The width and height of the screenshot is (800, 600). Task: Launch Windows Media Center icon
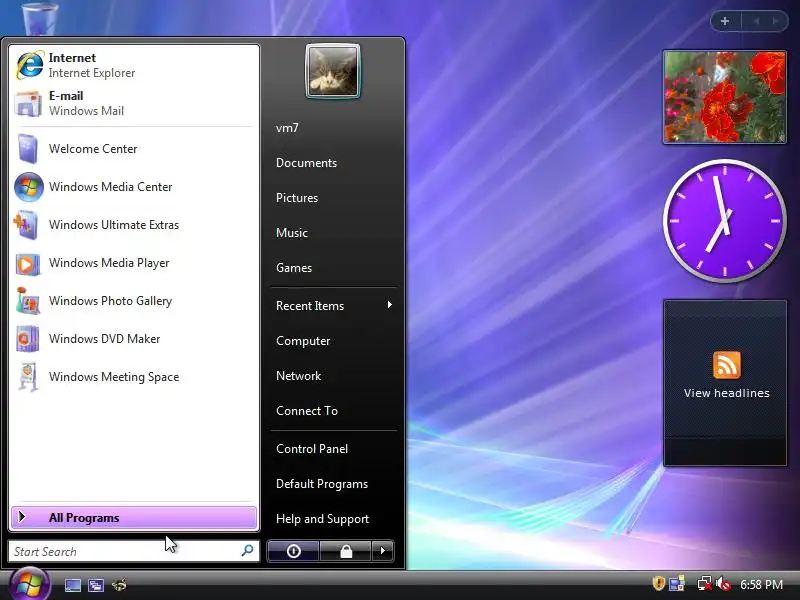[29, 187]
